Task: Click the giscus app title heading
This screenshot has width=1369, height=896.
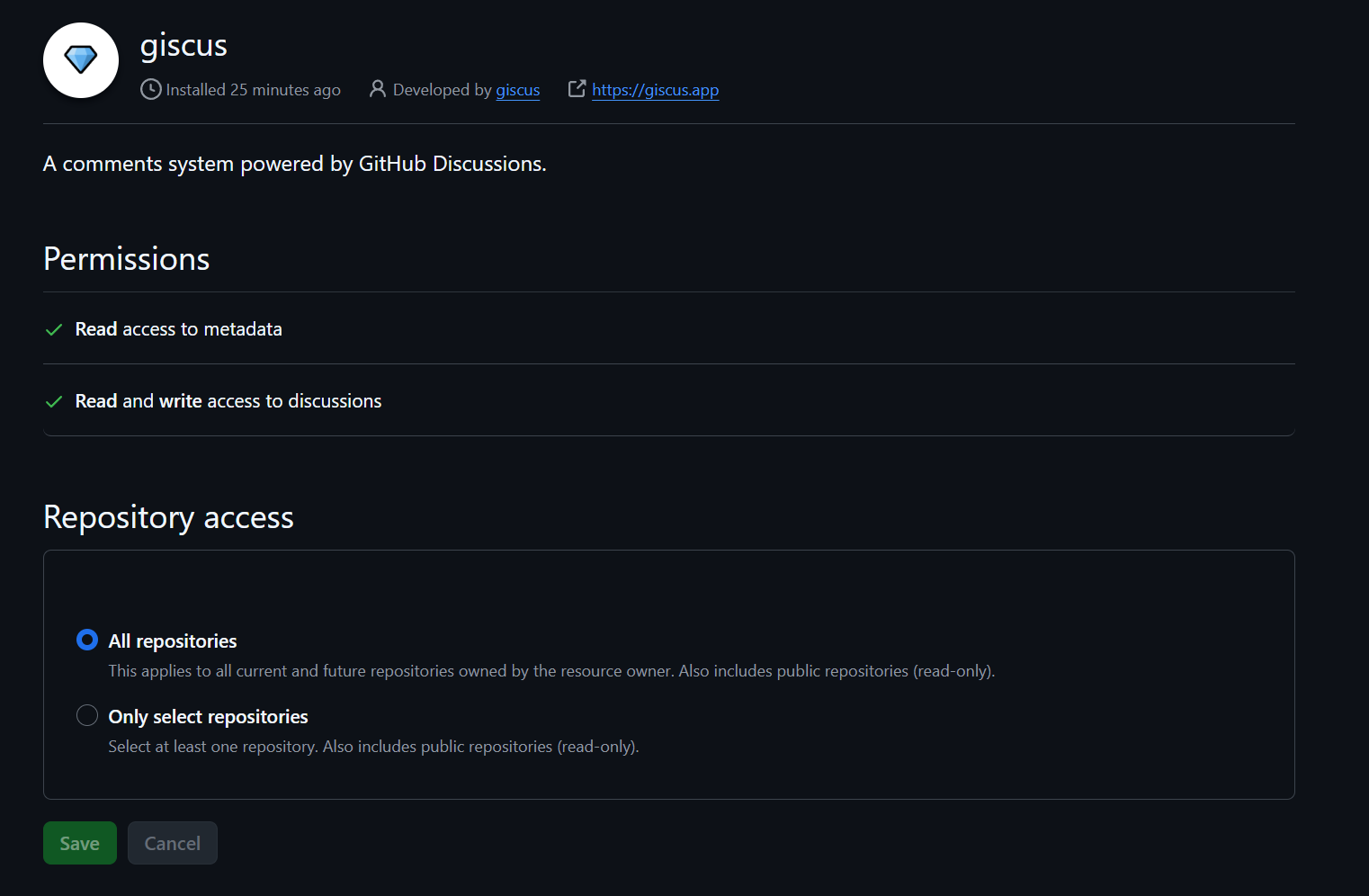Action: click(x=183, y=45)
